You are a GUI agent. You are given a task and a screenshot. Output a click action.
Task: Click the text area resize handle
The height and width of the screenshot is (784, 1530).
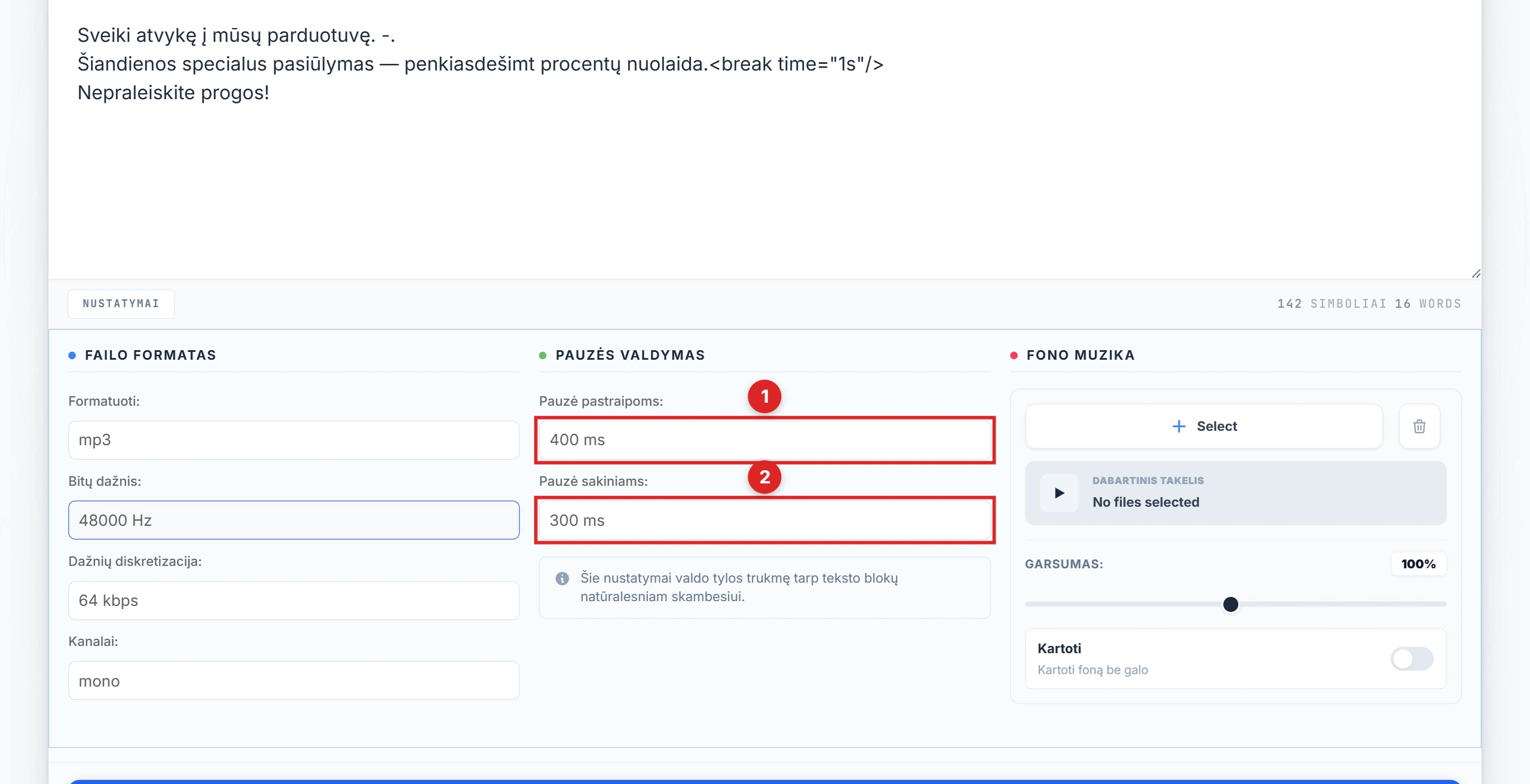tap(1476, 273)
